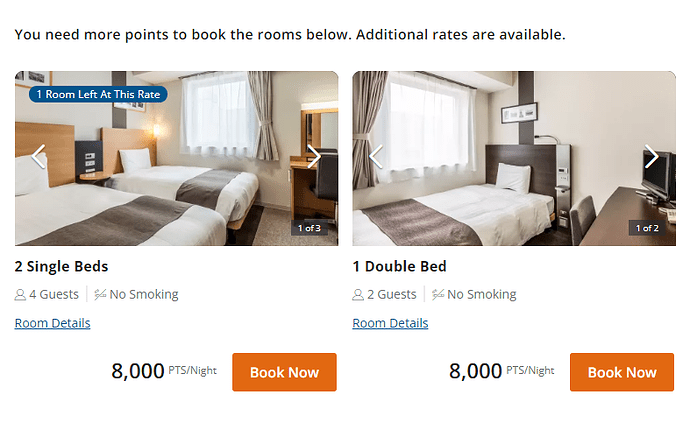Open Room Details for 2 Single Beds

[52, 323]
